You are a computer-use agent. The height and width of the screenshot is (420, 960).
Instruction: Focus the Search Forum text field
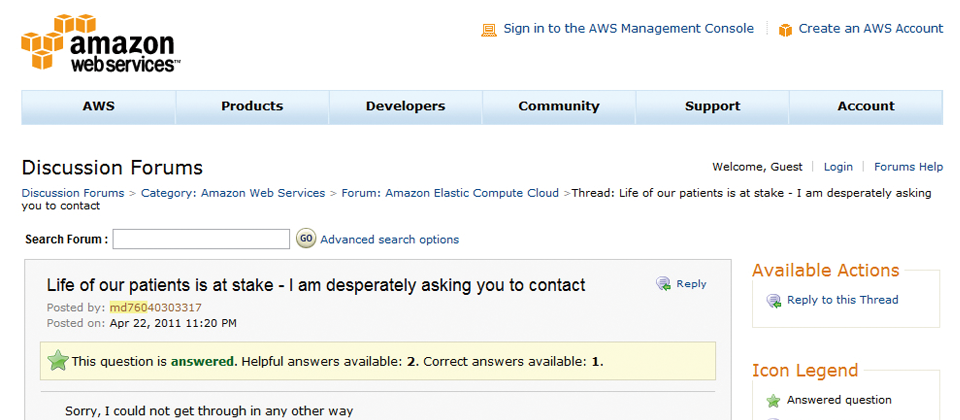[201, 239]
